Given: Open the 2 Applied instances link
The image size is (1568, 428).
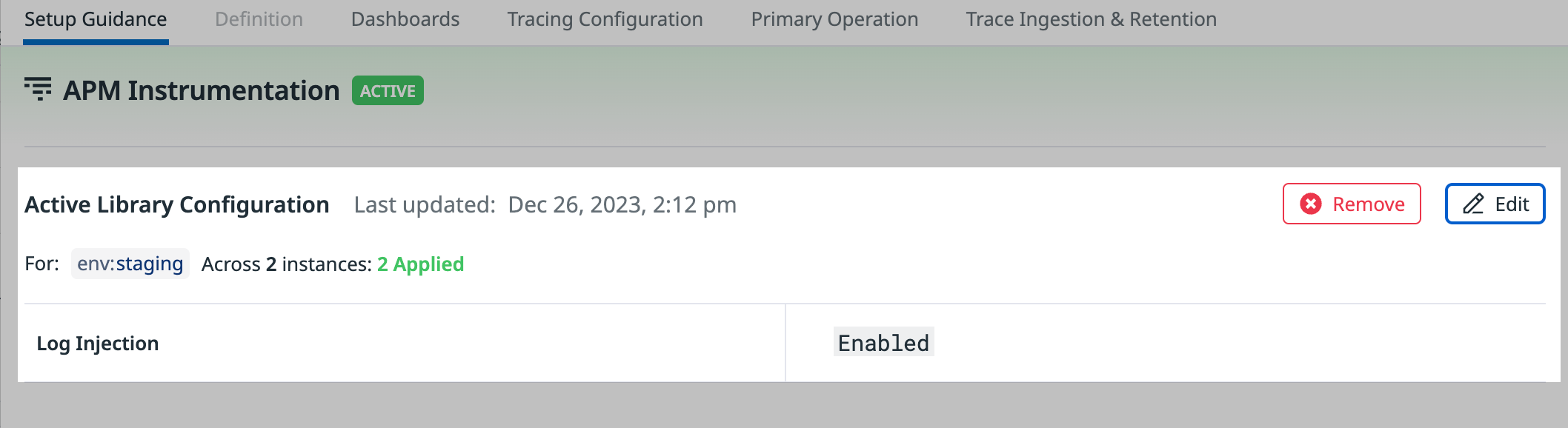Looking at the screenshot, I should [420, 264].
